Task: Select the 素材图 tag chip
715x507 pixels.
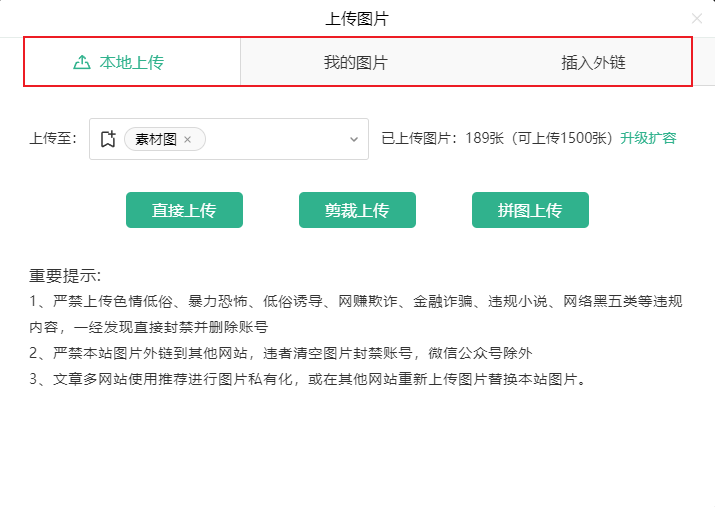Action: tap(165, 139)
